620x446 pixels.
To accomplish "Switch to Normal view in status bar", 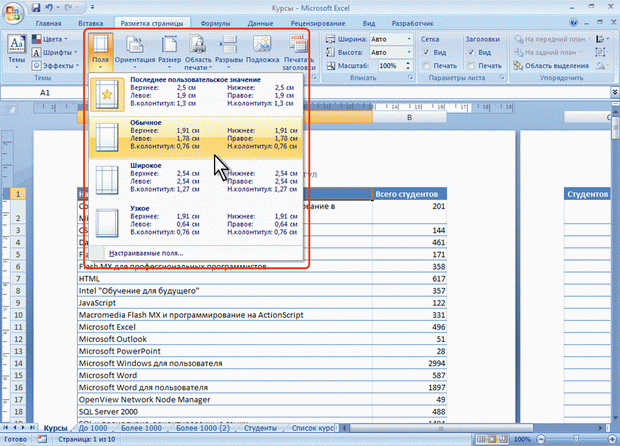I will tap(481, 439).
